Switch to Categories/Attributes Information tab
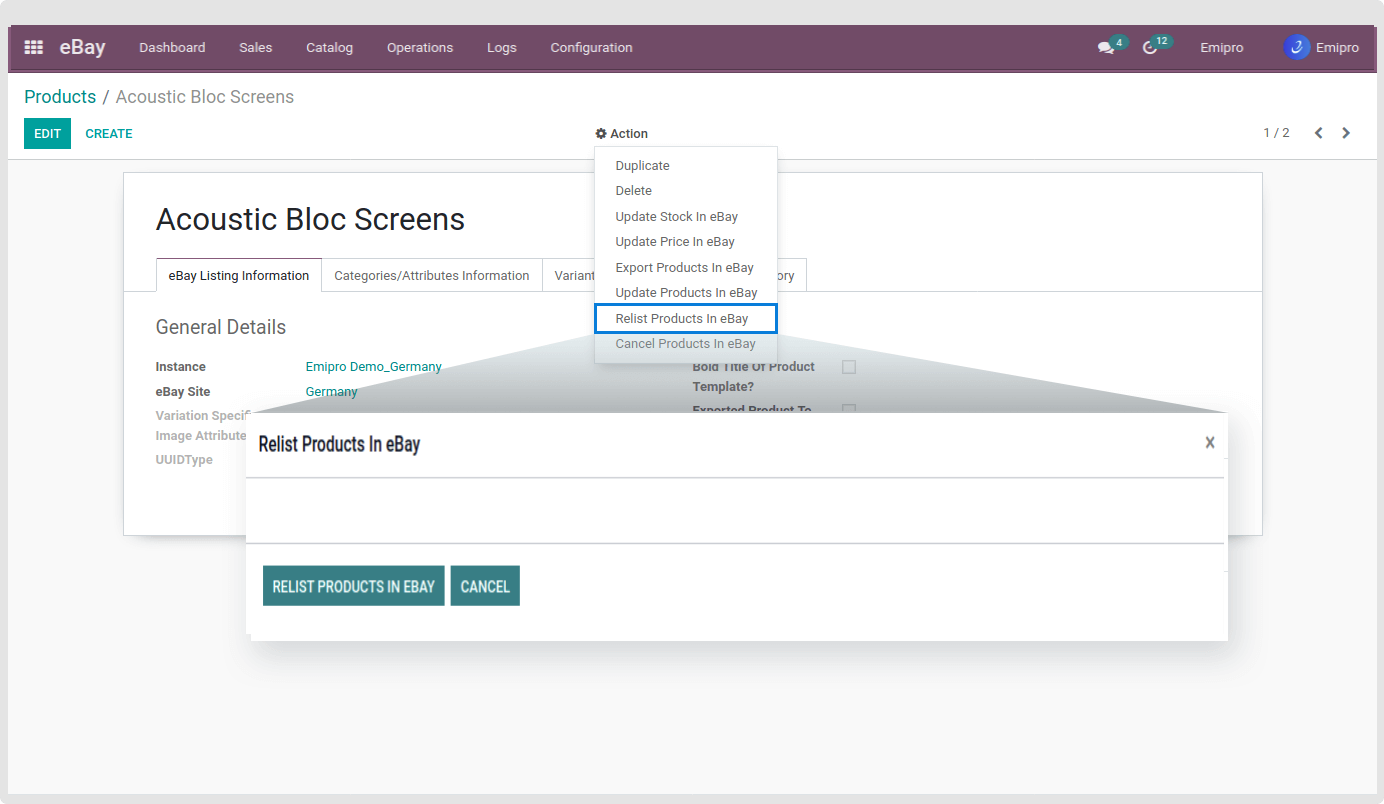This screenshot has height=804, width=1384. (x=431, y=276)
